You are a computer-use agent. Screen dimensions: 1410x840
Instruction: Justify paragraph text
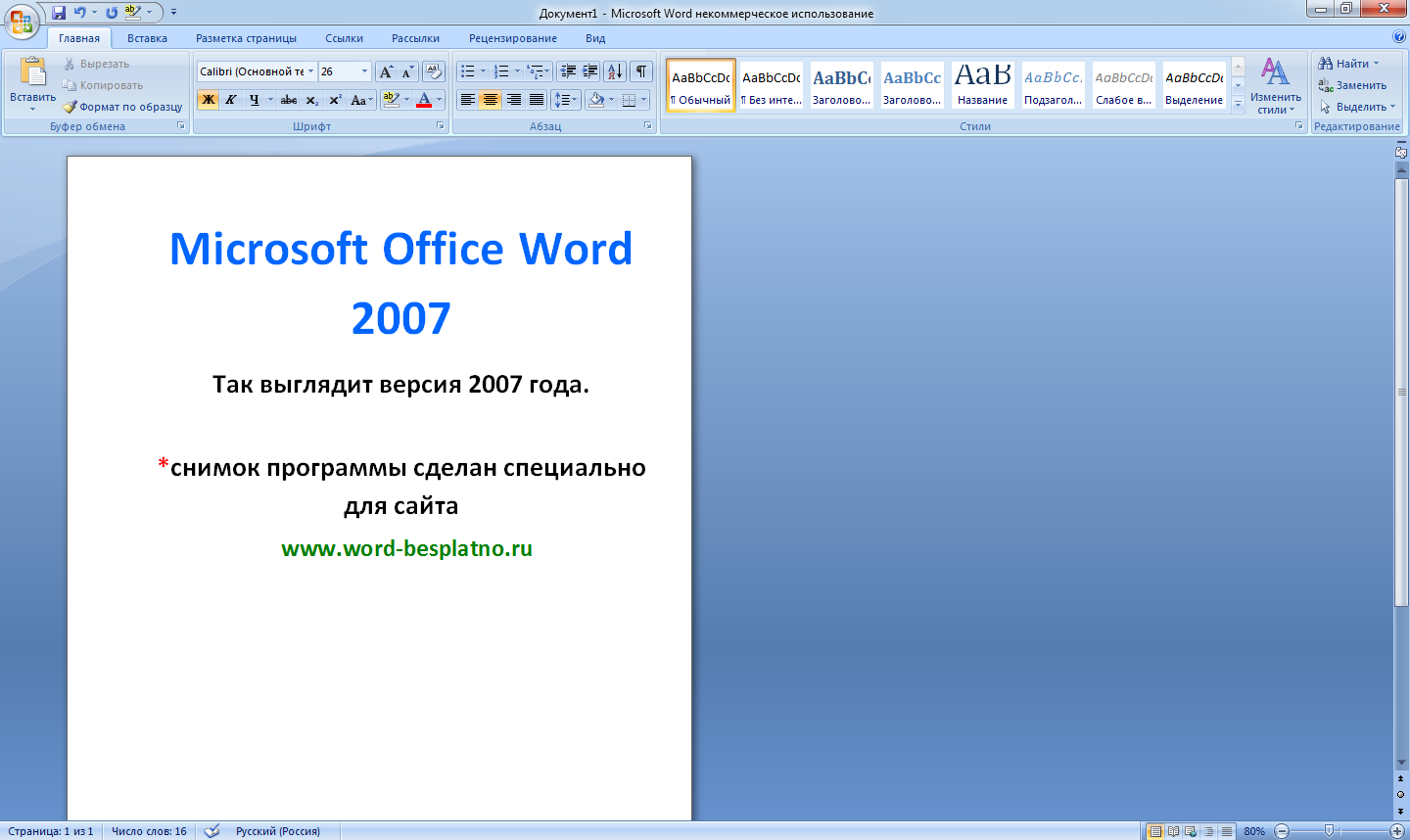pos(537,100)
